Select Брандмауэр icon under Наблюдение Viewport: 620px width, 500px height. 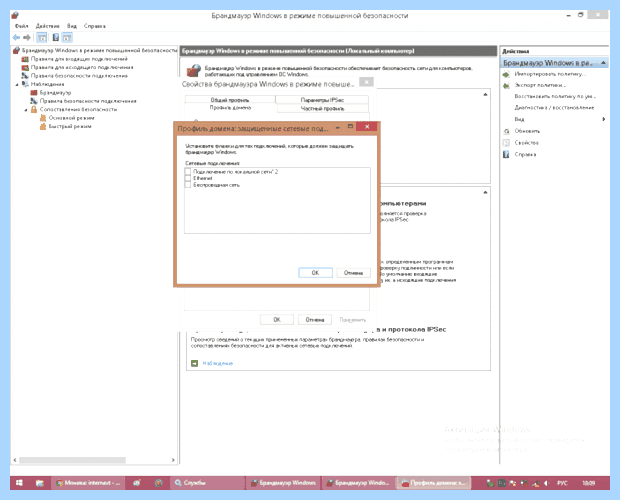point(34,92)
